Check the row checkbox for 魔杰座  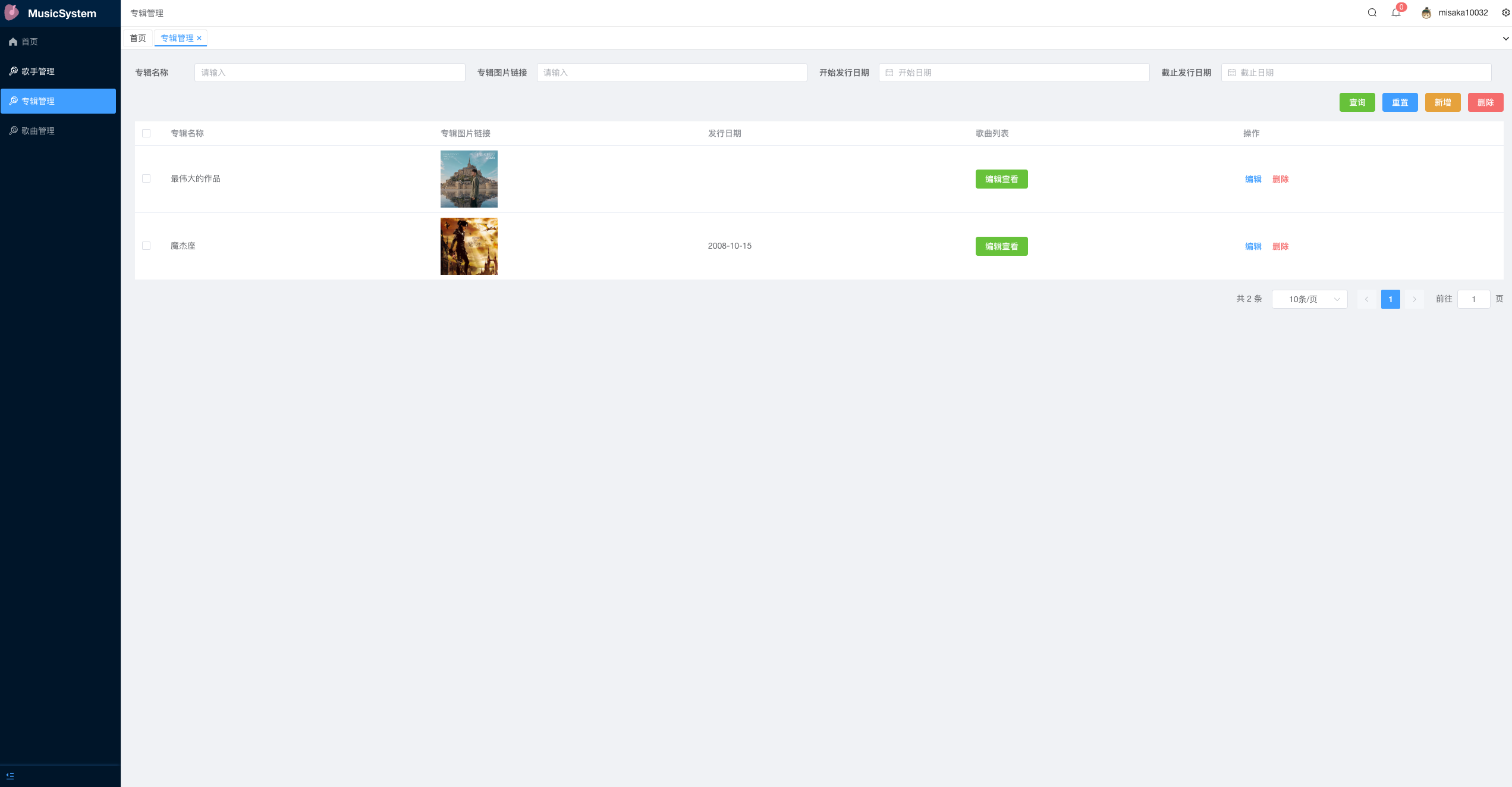[147, 246]
